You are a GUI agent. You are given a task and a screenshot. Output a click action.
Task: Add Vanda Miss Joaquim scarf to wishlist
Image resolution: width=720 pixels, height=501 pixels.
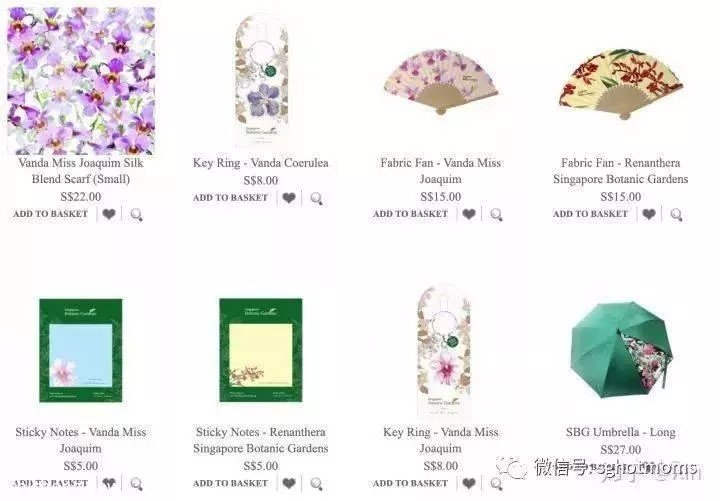point(109,214)
